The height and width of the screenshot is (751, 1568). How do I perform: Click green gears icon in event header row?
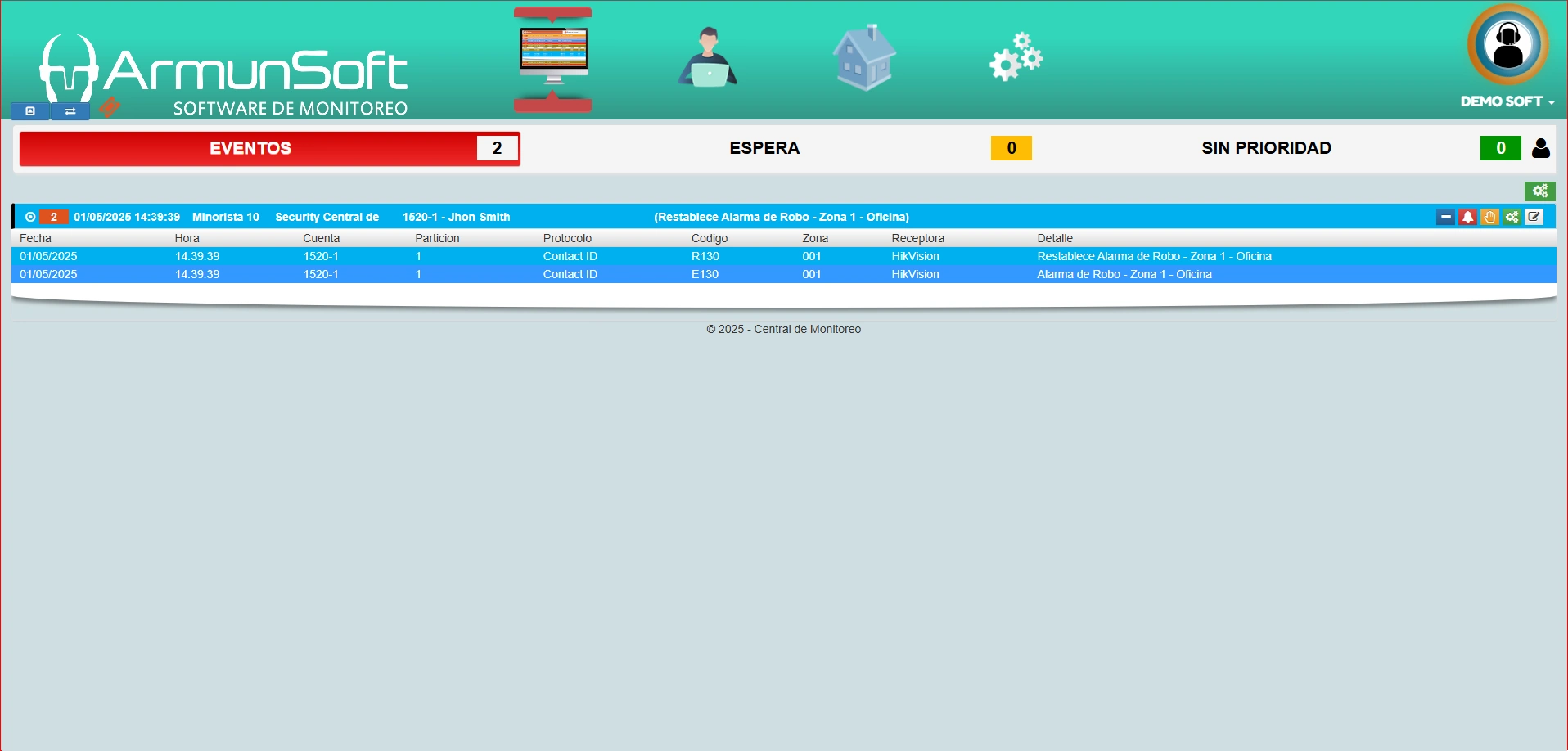(1512, 217)
